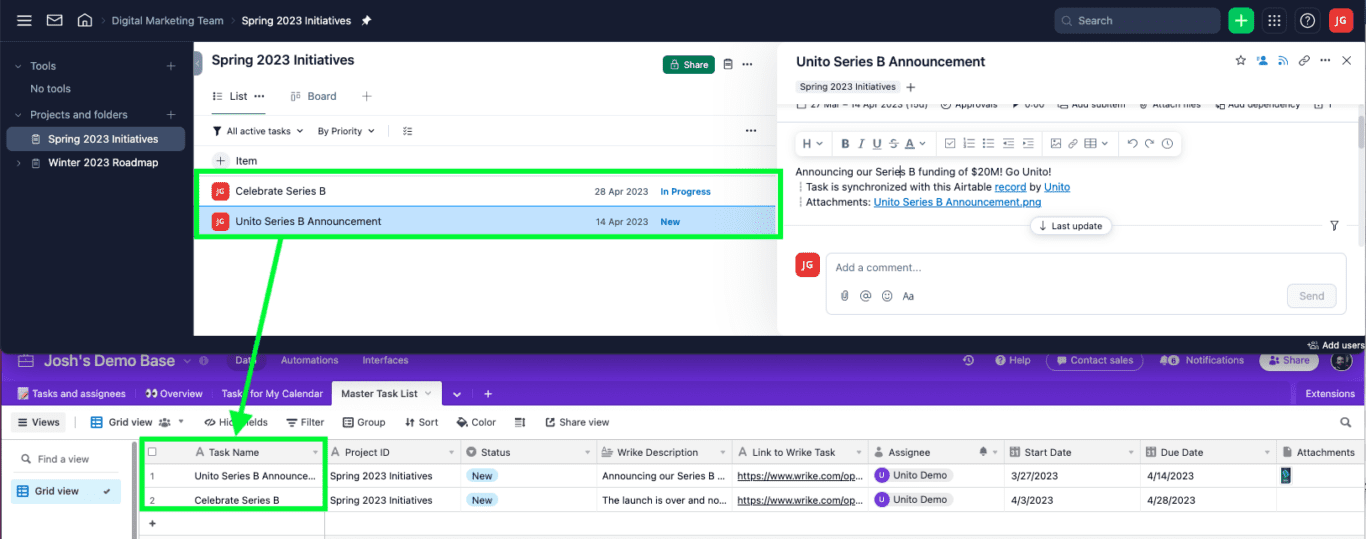Click green Share button in Wrike
1366x539 pixels.
click(x=688, y=65)
